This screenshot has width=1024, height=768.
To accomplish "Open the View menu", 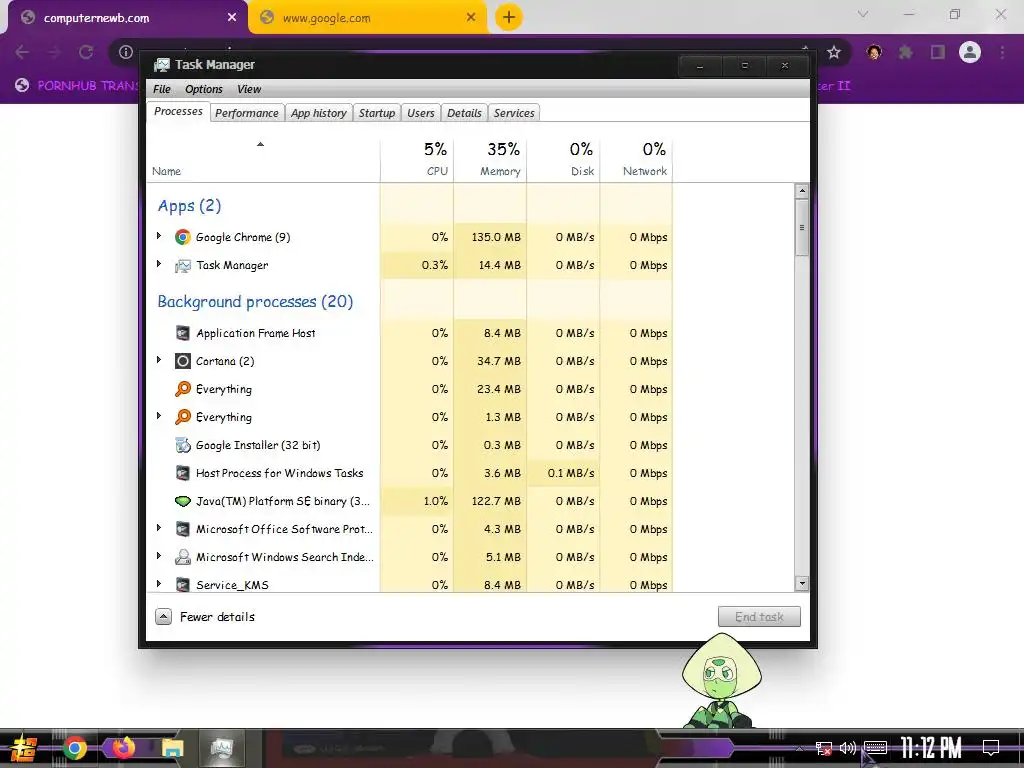I will point(249,89).
